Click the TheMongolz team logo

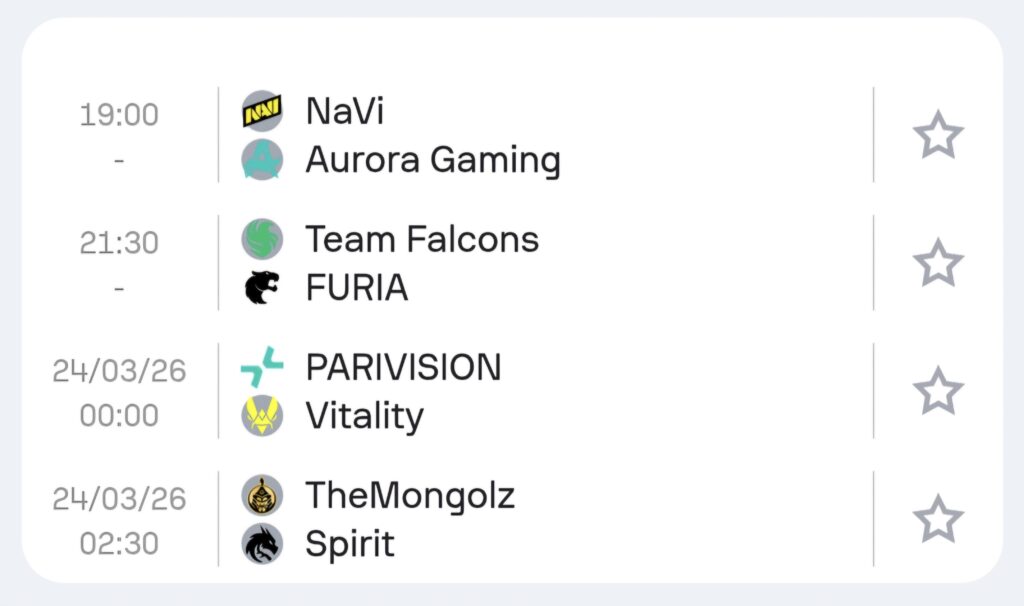pos(262,495)
